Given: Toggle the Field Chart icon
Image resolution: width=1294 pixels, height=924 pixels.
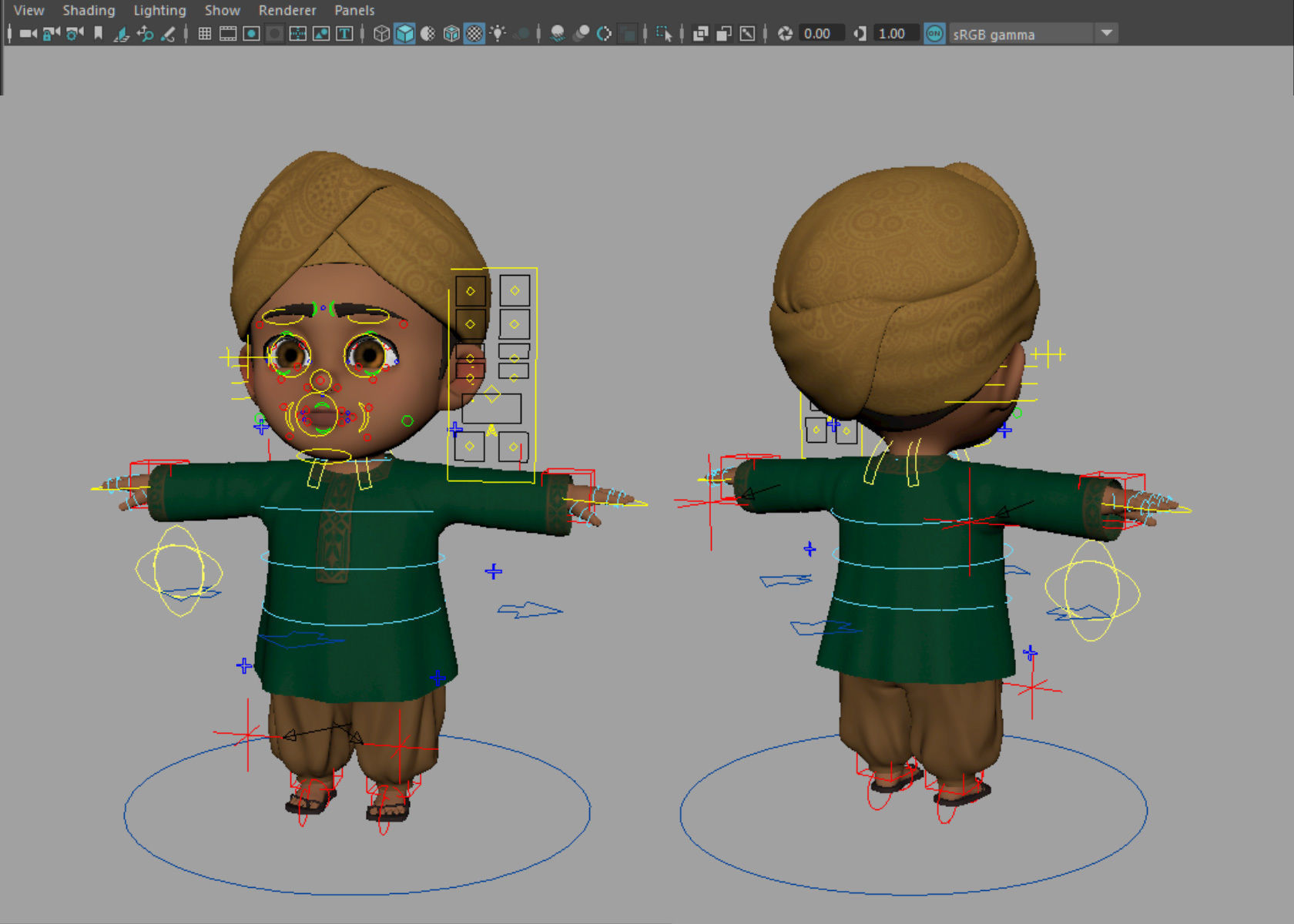Looking at the screenshot, I should [x=297, y=33].
